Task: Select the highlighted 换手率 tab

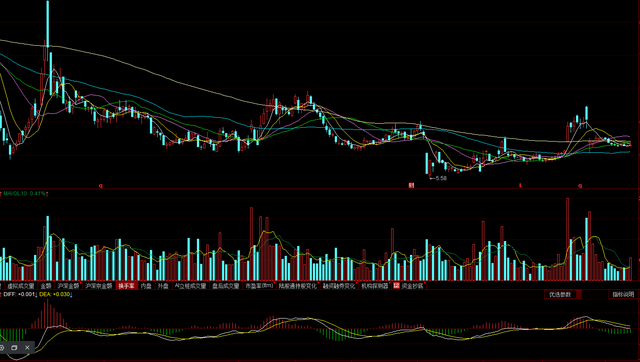Action: pyautogui.click(x=126, y=286)
